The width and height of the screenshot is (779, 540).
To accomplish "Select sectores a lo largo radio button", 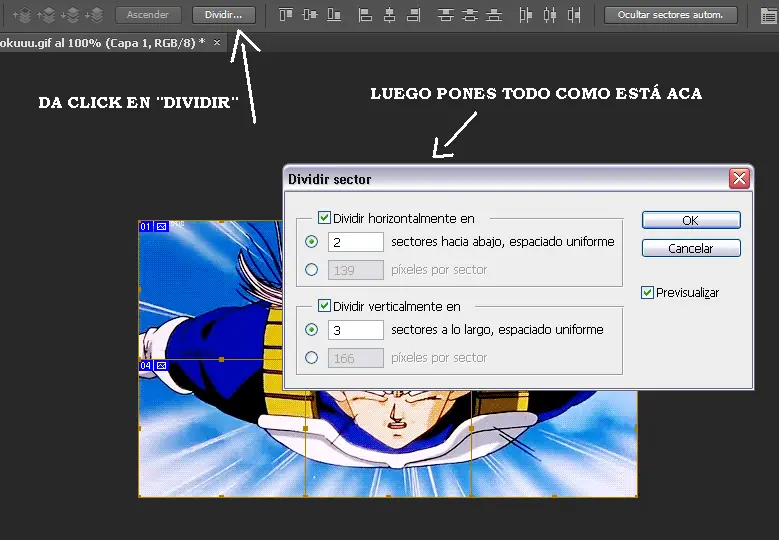I will coord(312,329).
